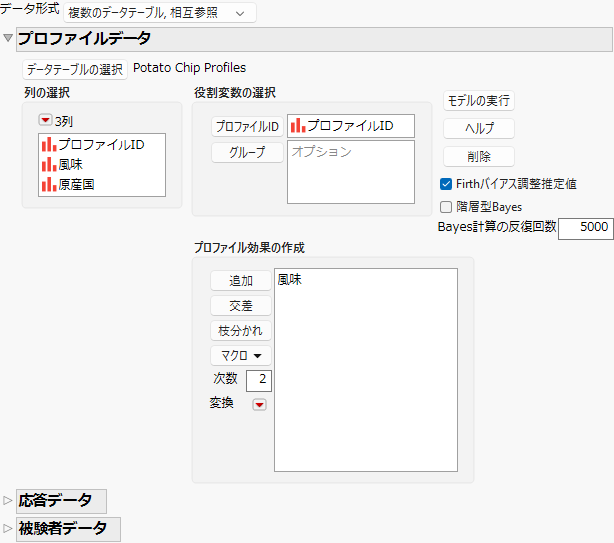Collapse the プロファイルデータ section
The image size is (614, 543).
click(x=7, y=38)
